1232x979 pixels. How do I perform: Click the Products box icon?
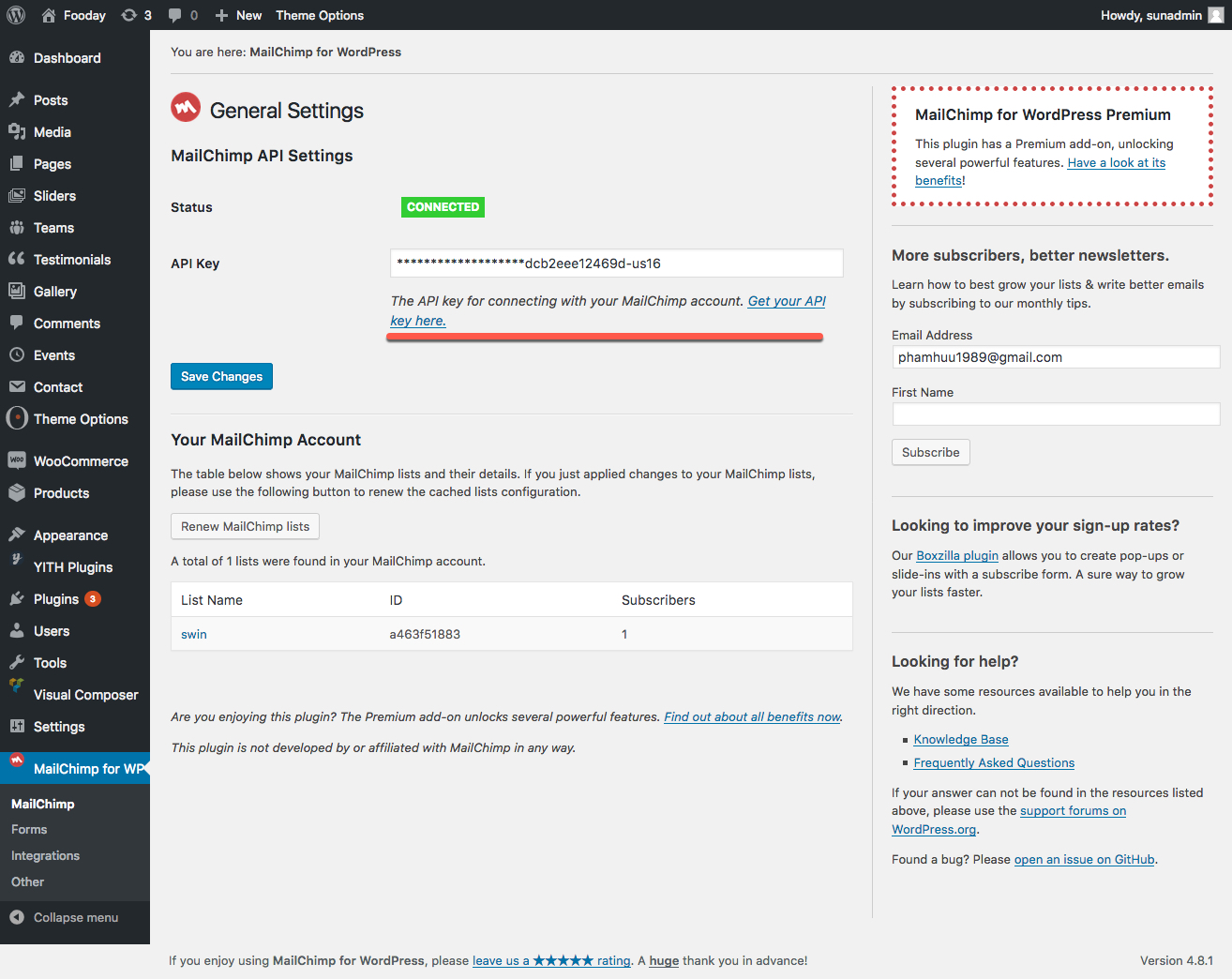(17, 492)
